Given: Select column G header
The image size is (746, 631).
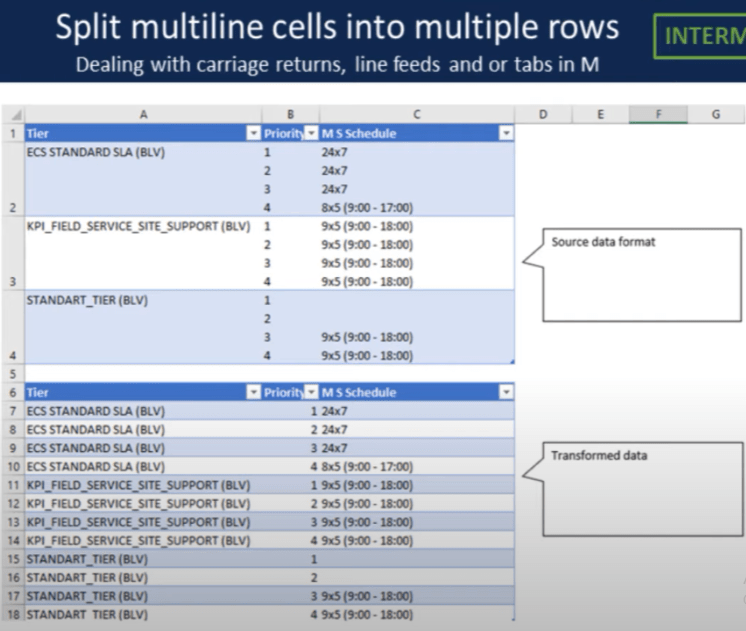Looking at the screenshot, I should pos(715,115).
